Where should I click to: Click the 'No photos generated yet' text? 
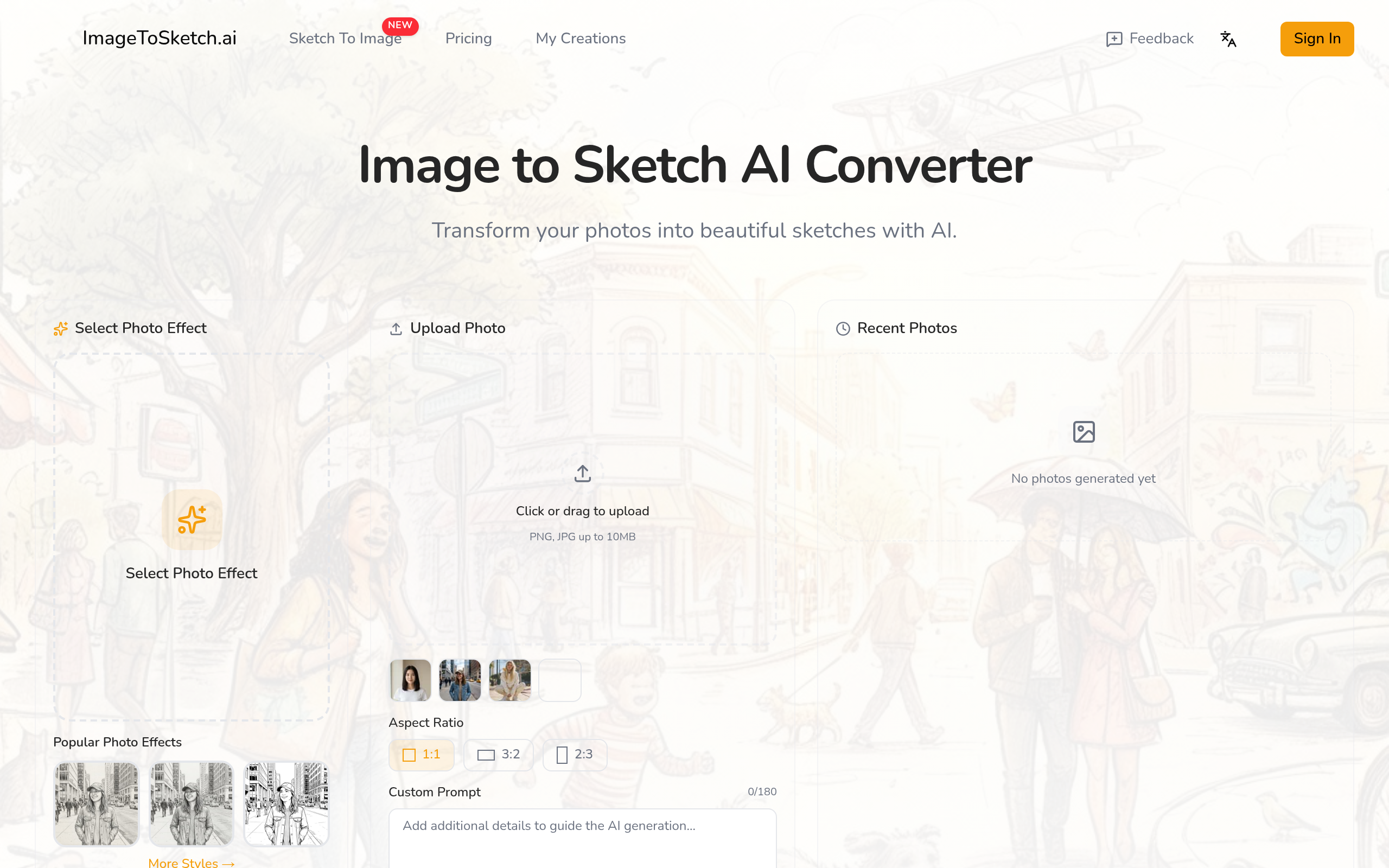(1083, 478)
